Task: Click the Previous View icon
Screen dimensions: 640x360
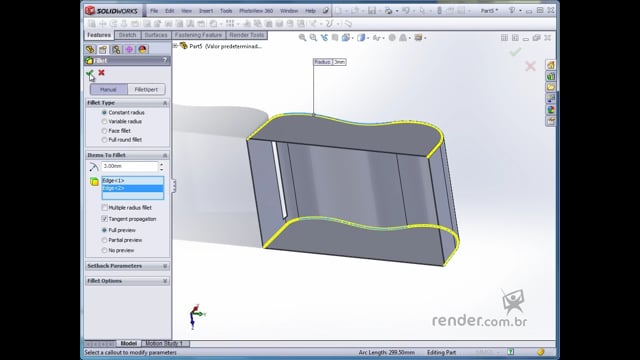Action: coord(324,38)
